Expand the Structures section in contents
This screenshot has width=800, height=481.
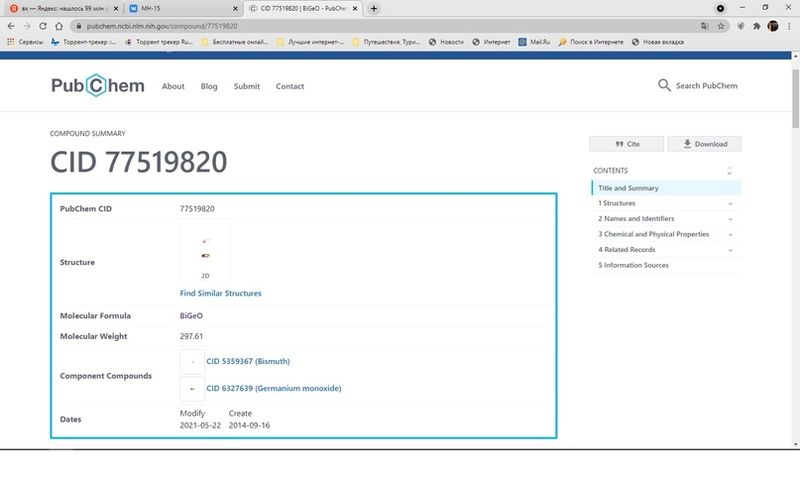[x=730, y=203]
